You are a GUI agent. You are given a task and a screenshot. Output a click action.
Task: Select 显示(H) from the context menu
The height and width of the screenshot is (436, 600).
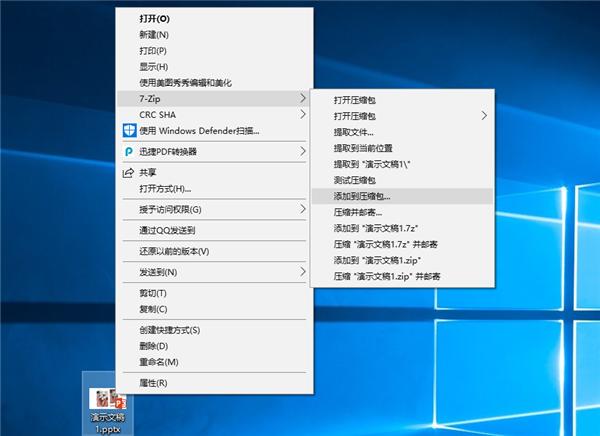pos(214,67)
